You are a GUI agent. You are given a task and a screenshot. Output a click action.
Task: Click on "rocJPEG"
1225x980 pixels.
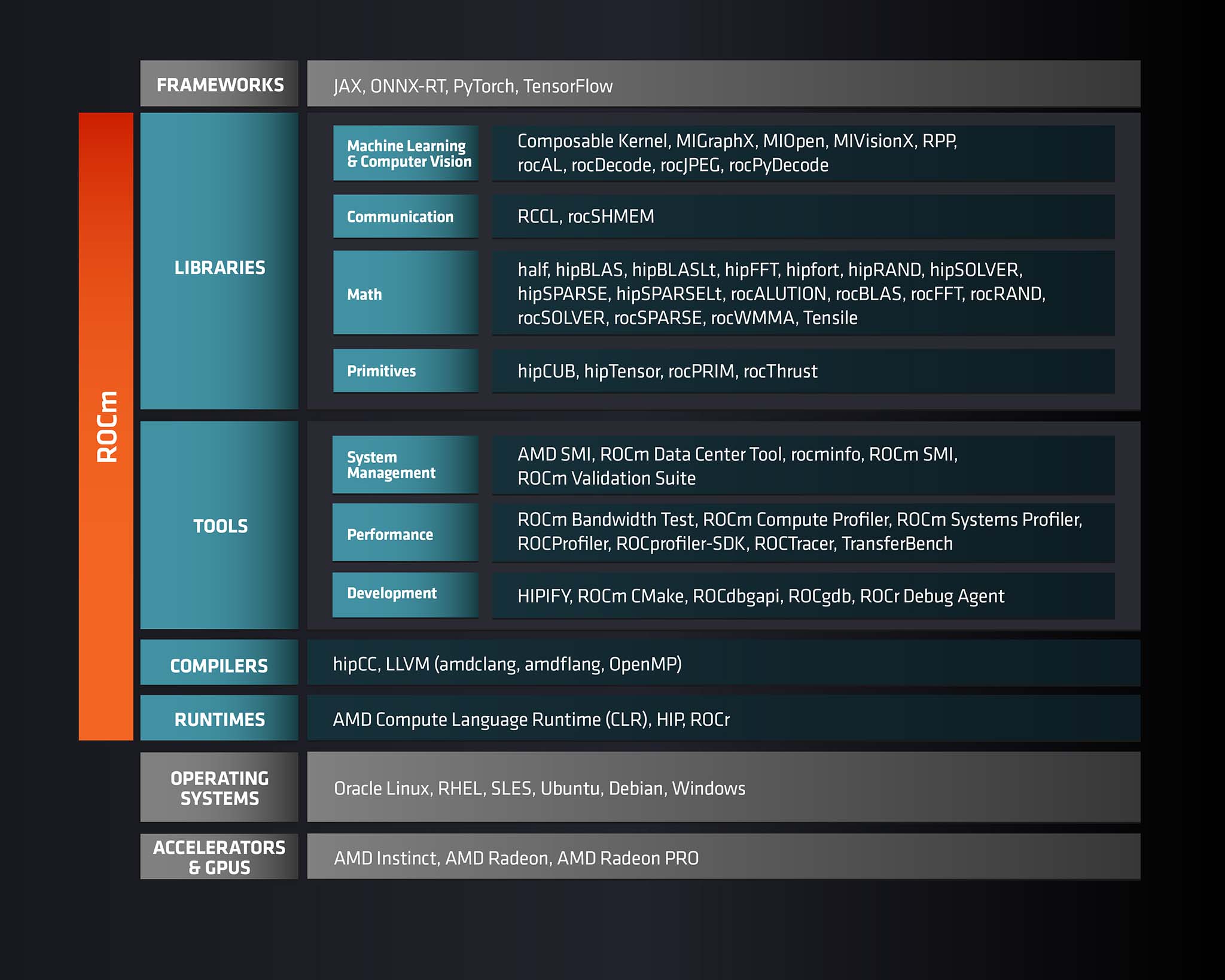(690, 165)
